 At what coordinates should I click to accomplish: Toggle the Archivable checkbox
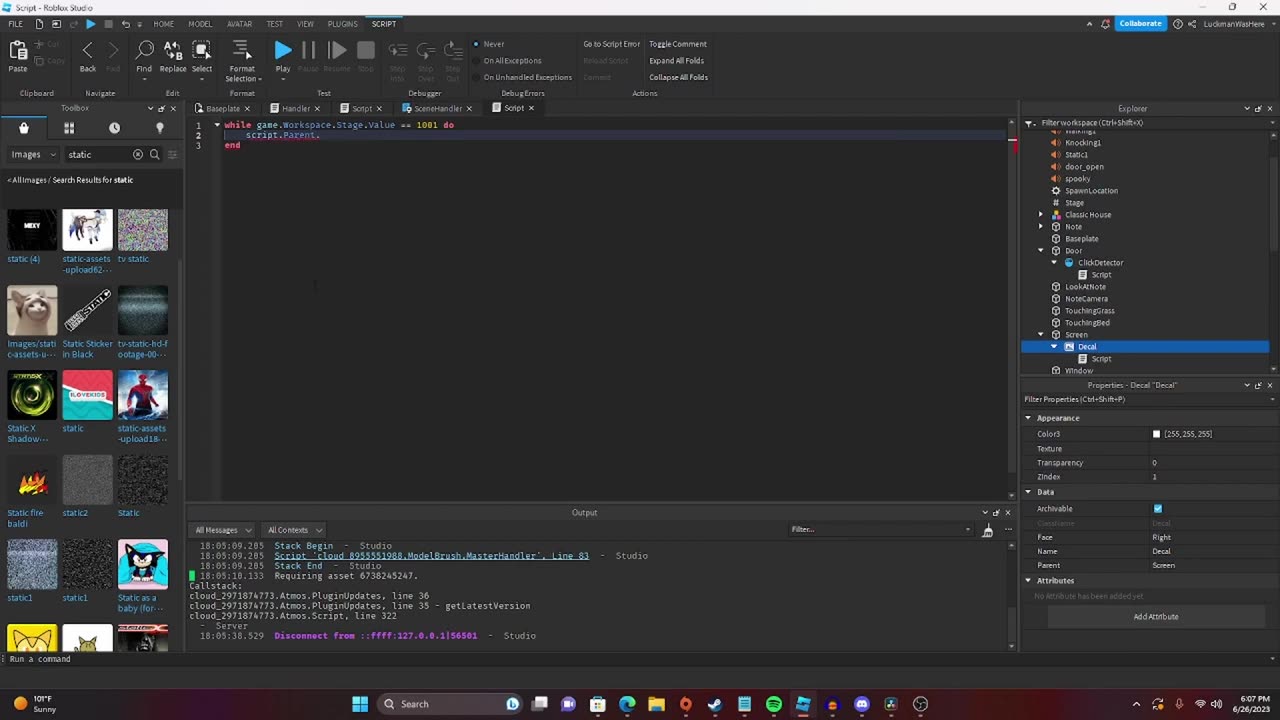(1158, 509)
